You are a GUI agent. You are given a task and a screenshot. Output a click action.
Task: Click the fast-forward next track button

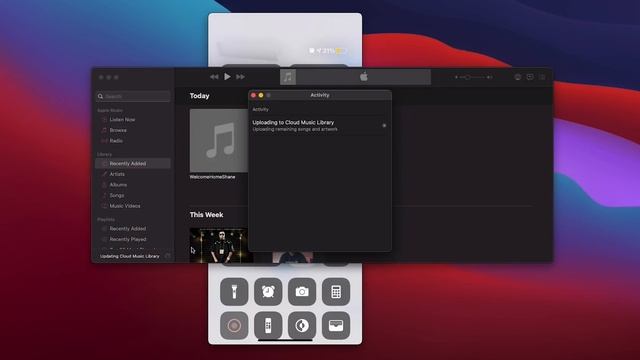(240, 77)
